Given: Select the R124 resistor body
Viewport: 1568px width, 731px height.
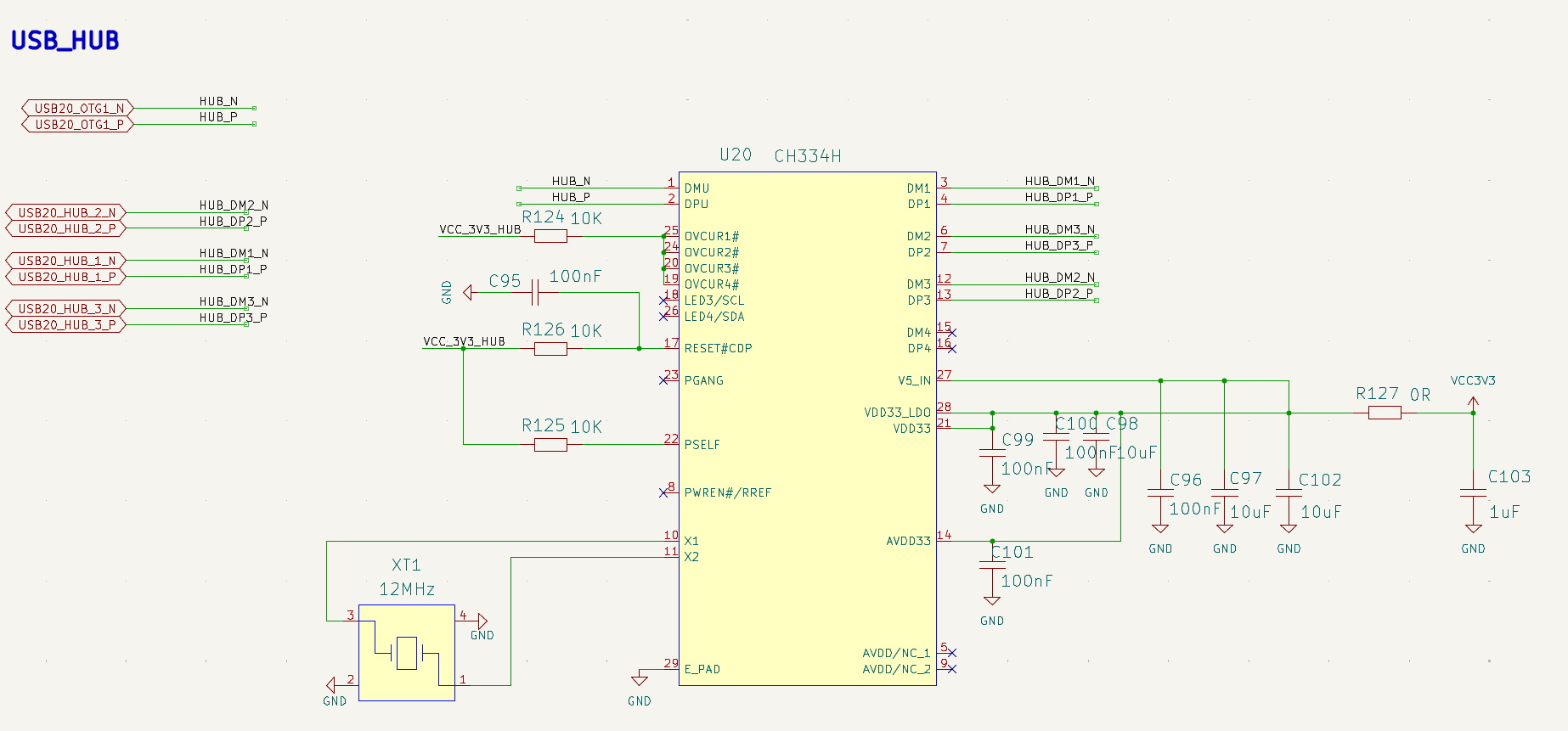Looking at the screenshot, I should [550, 236].
